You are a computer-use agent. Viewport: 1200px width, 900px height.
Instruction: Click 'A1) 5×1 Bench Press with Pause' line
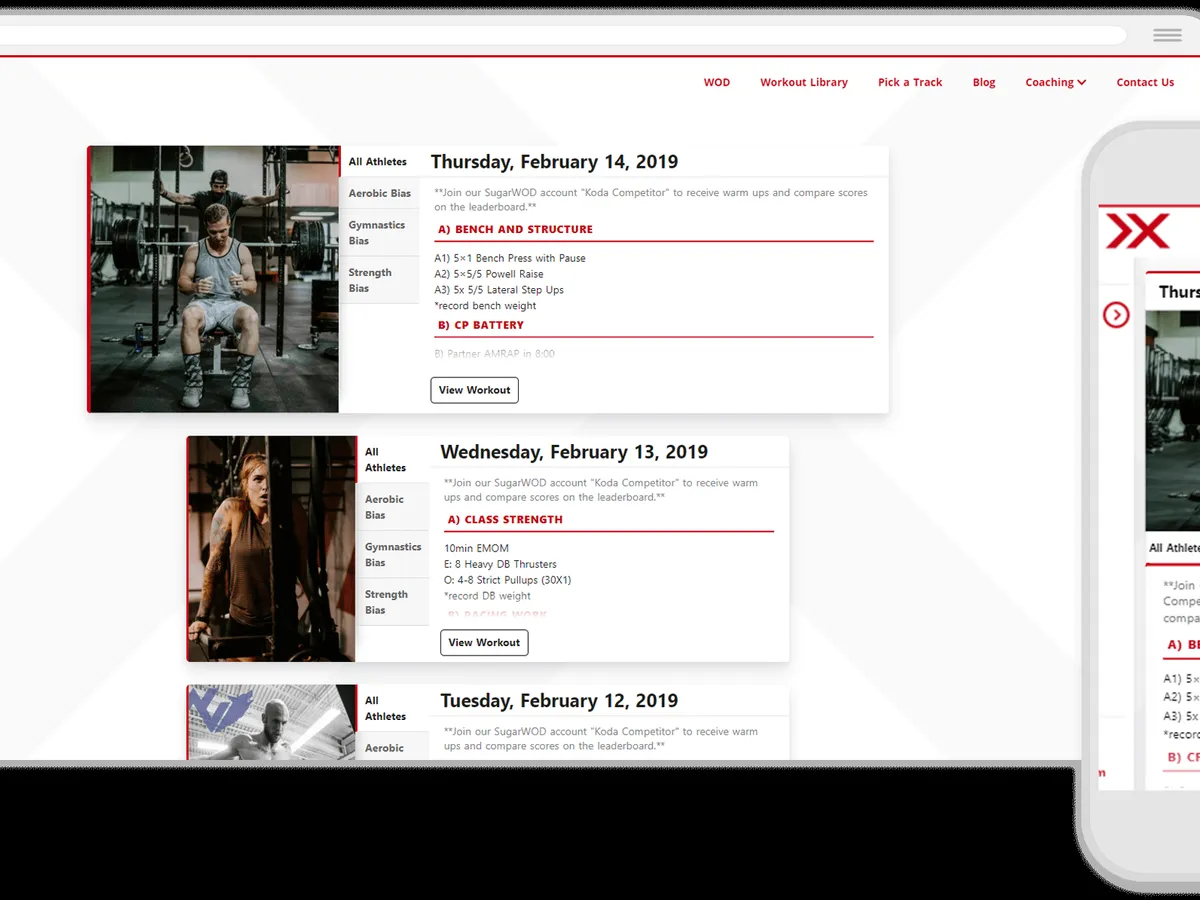pyautogui.click(x=510, y=258)
